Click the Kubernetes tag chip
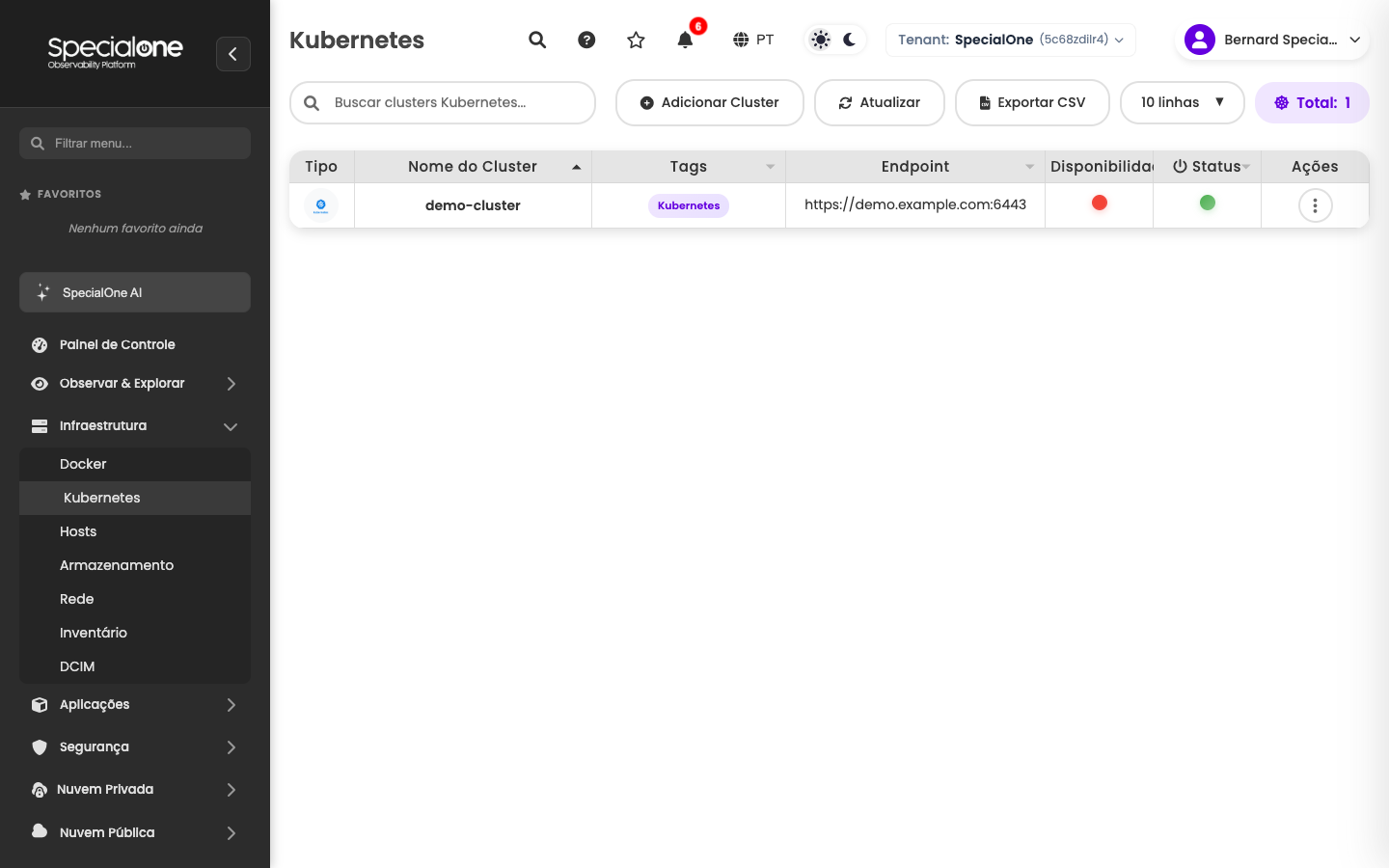The image size is (1389, 868). (x=689, y=205)
